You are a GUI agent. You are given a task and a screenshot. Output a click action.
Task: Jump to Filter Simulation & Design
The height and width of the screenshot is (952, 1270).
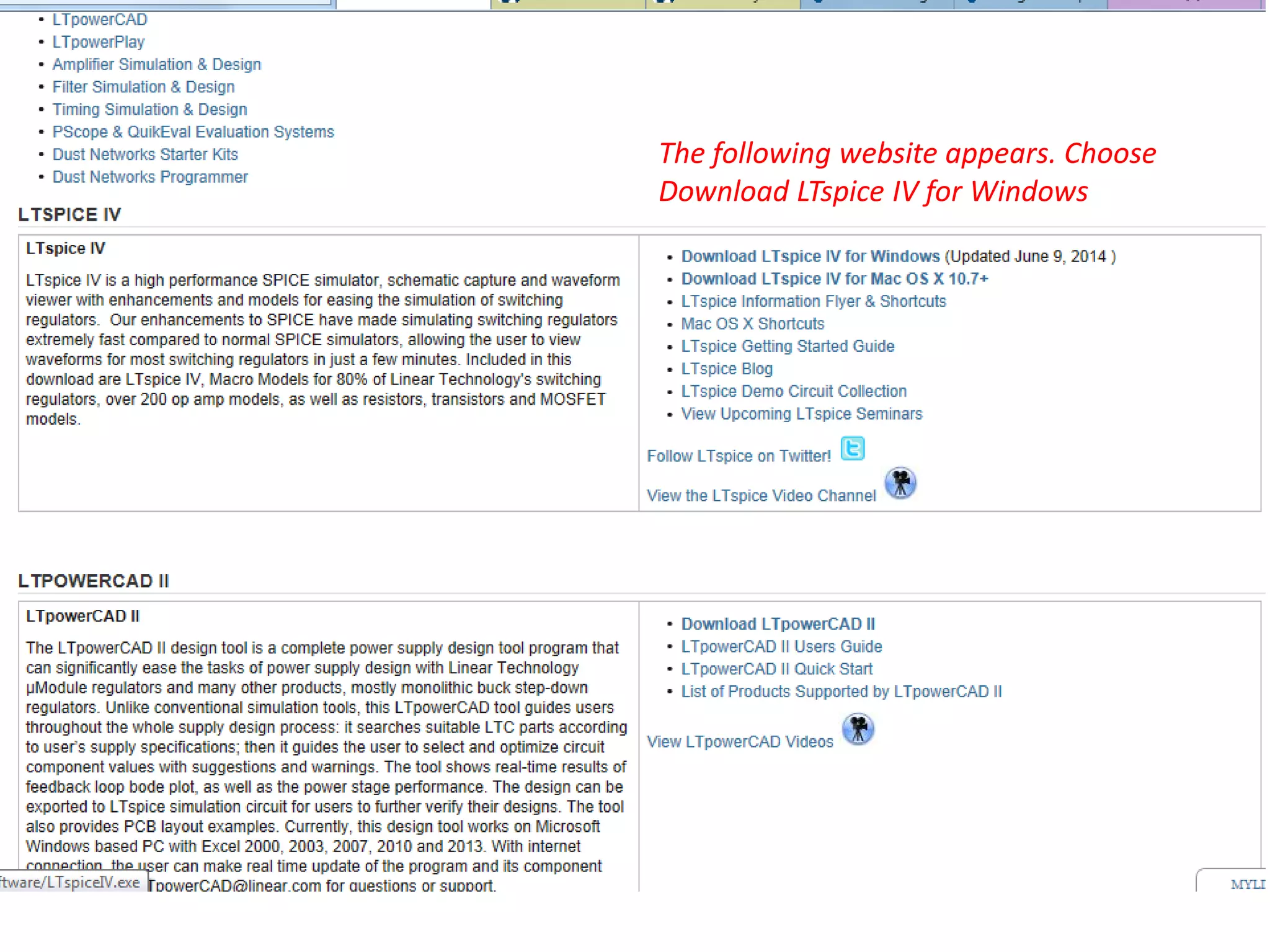tap(143, 87)
